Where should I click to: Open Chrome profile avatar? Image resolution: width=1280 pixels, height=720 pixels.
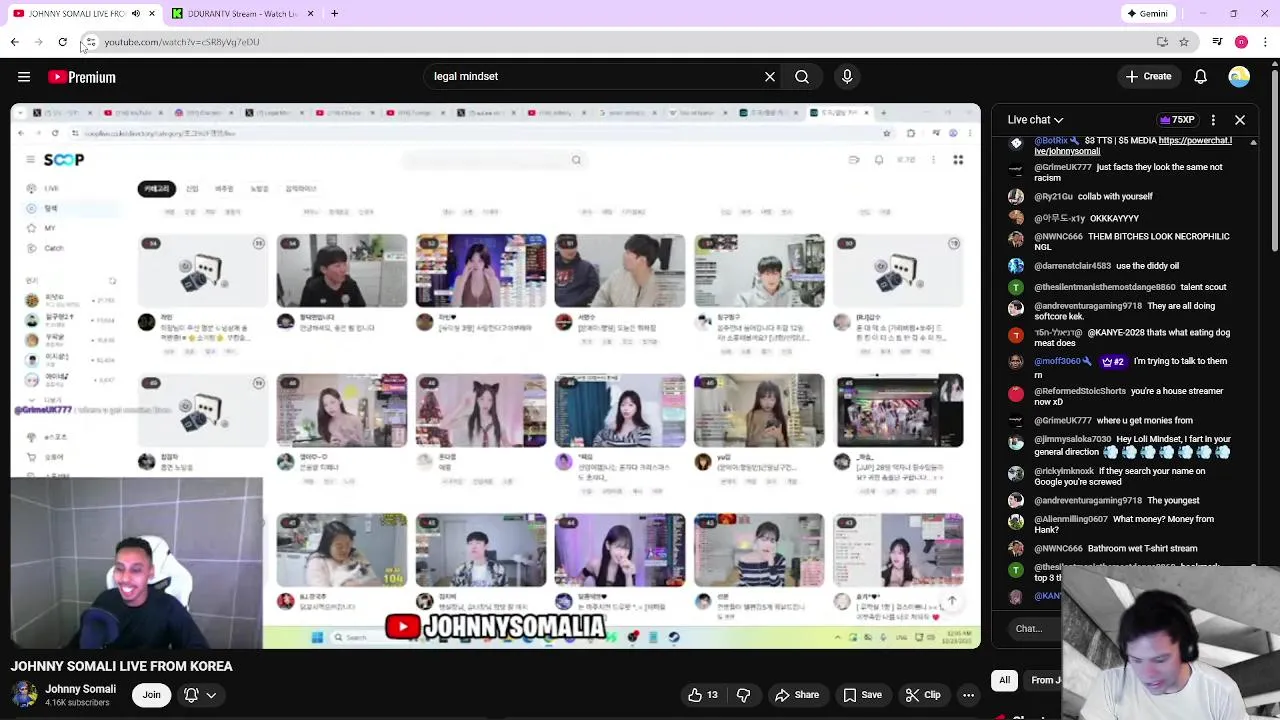click(1241, 42)
